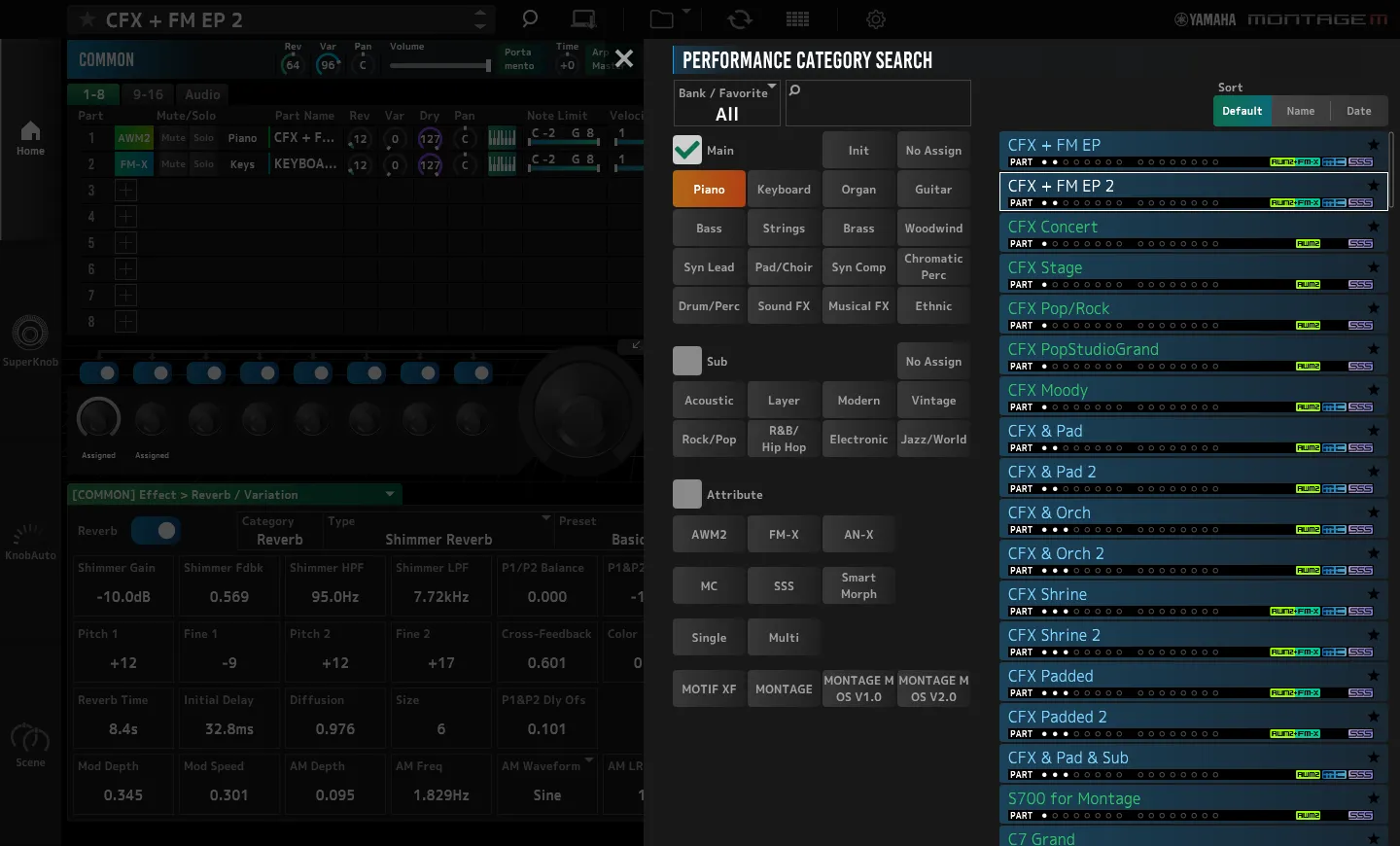Sort the list by Date
Image resolution: width=1400 pixels, height=846 pixels.
(1358, 111)
